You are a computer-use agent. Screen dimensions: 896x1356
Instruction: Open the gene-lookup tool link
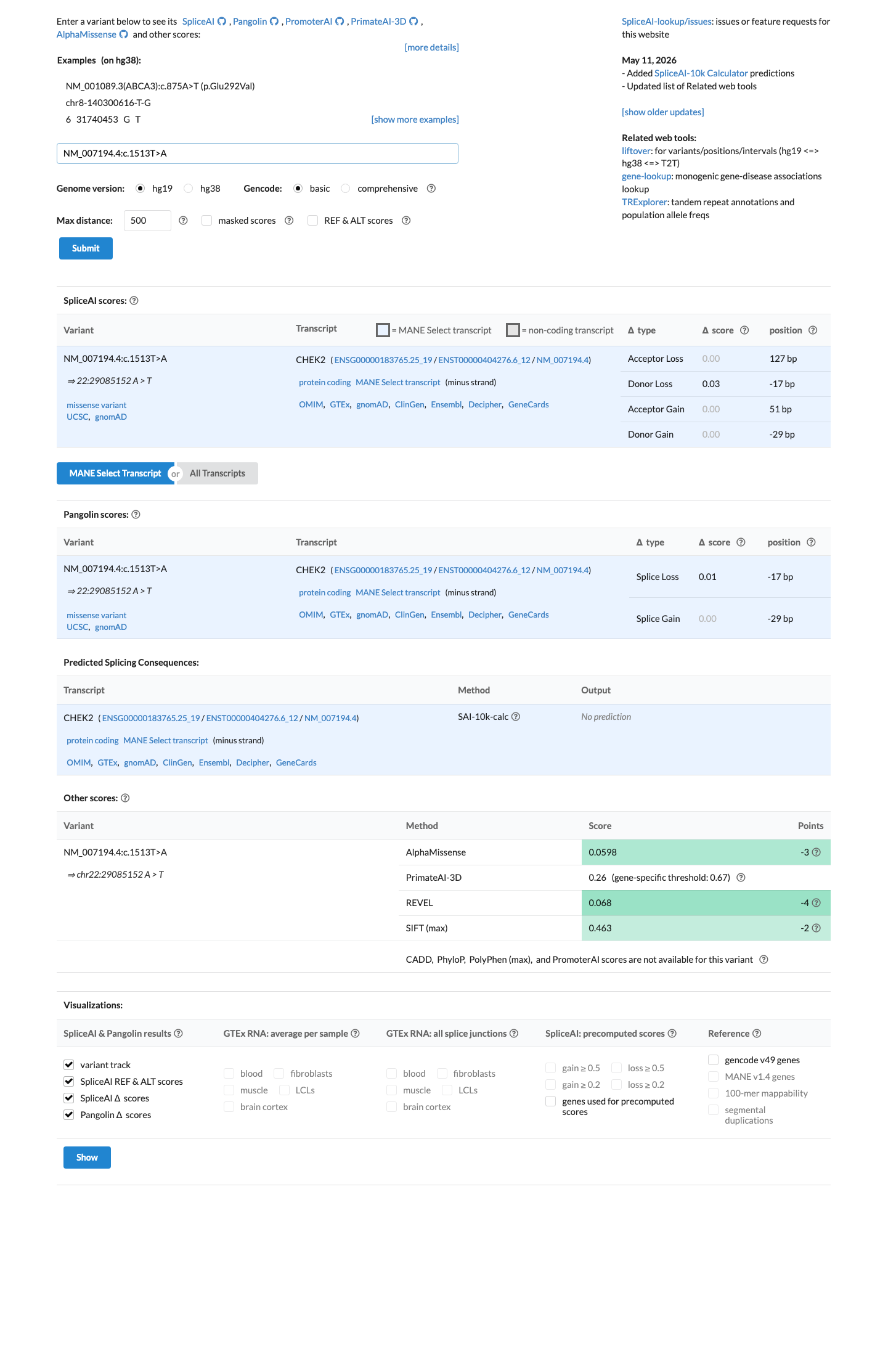[646, 176]
